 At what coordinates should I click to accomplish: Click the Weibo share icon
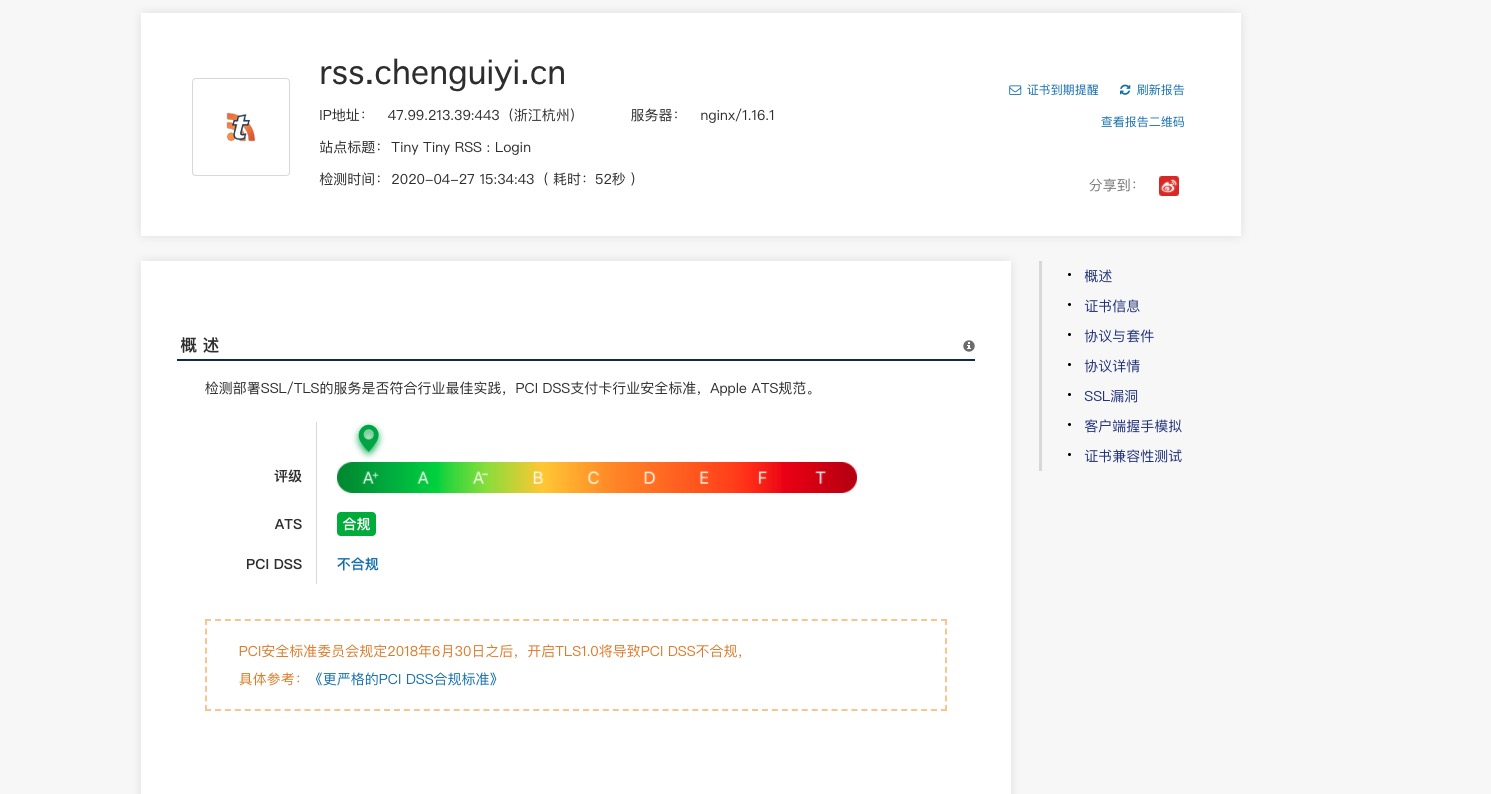pyautogui.click(x=1168, y=186)
